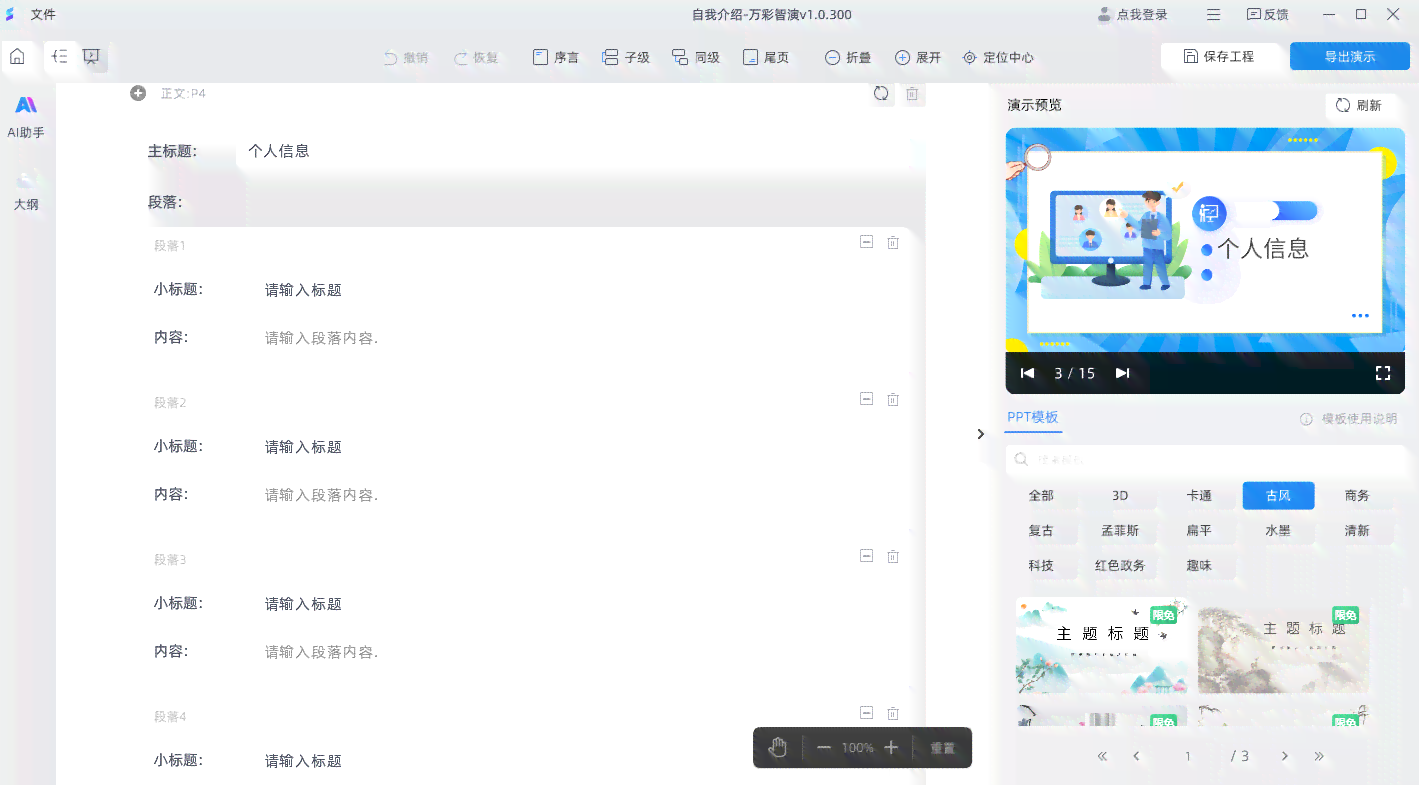Expand nodes with 展开
Viewport: 1419px width, 785px height.
(918, 58)
